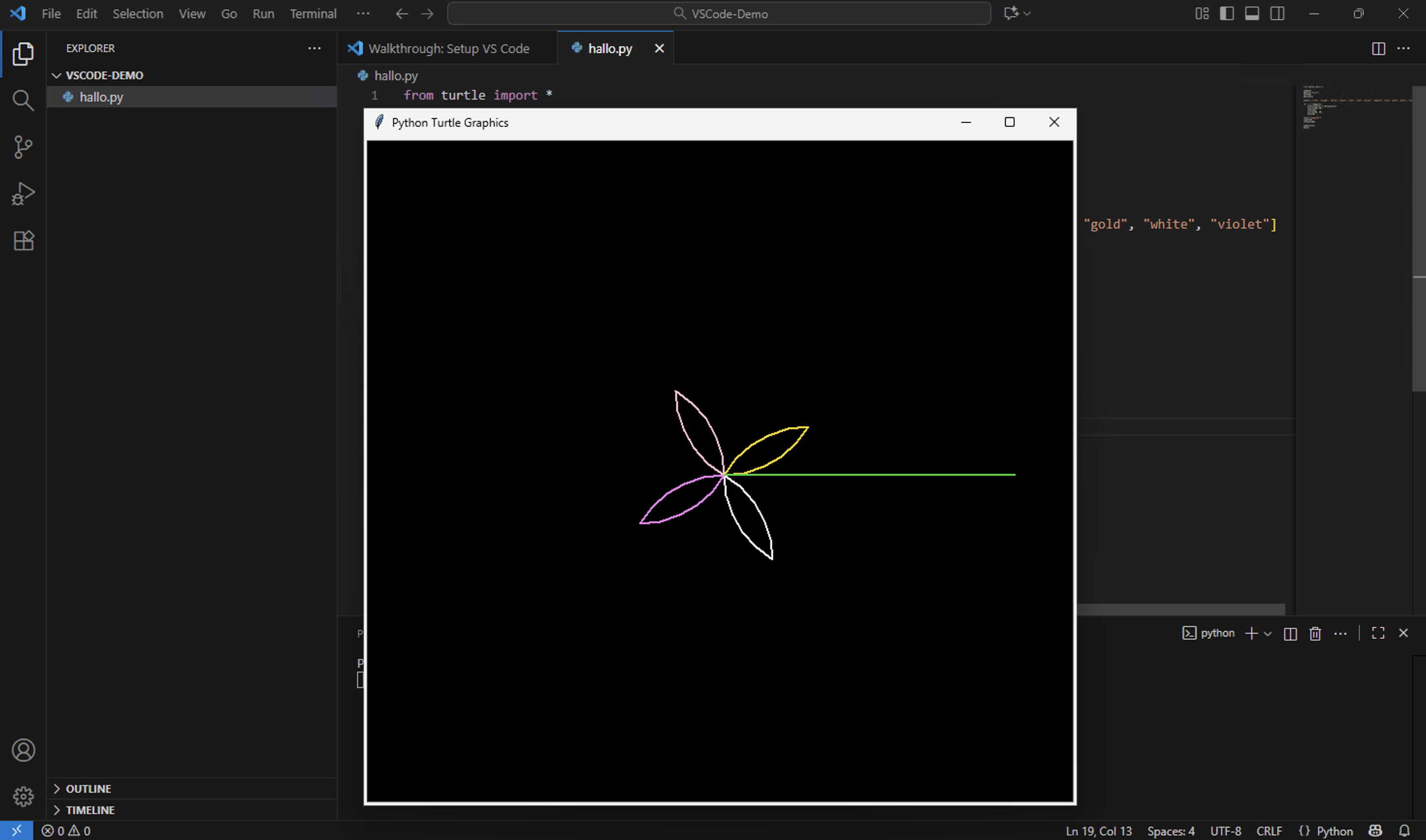Open the Extensions view
Viewport: 1426px width, 840px height.
pos(23,241)
